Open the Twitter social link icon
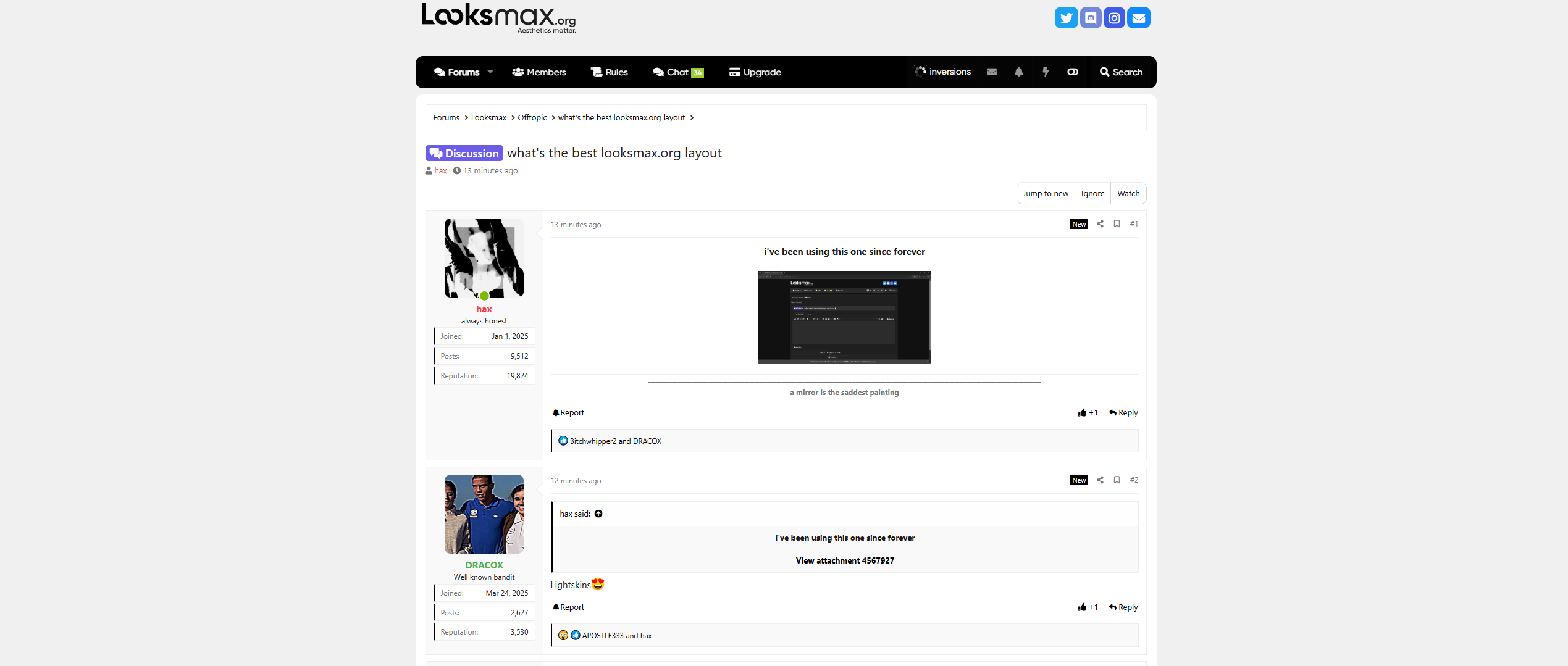Viewport: 1568px width, 666px height. (1066, 18)
